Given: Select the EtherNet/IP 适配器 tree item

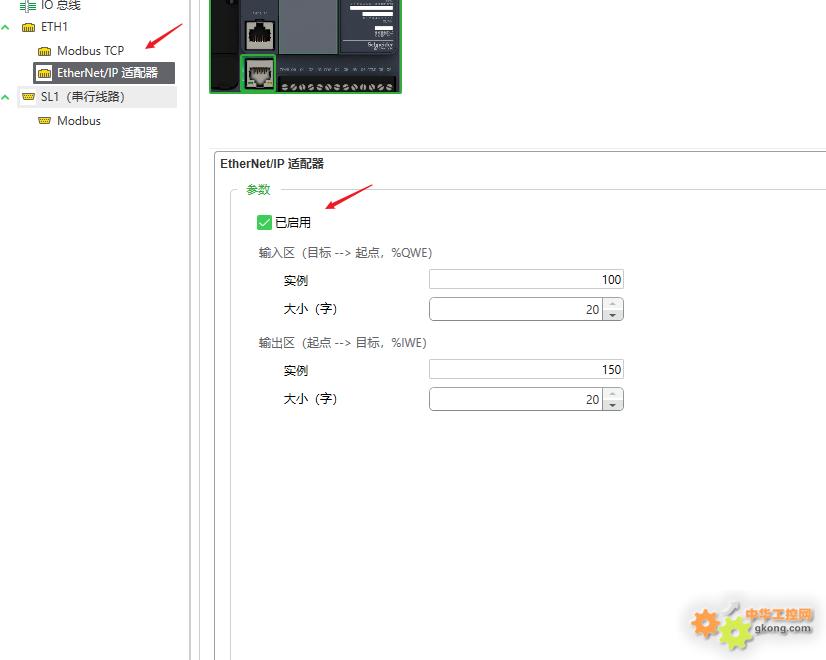Looking at the screenshot, I should [x=104, y=73].
